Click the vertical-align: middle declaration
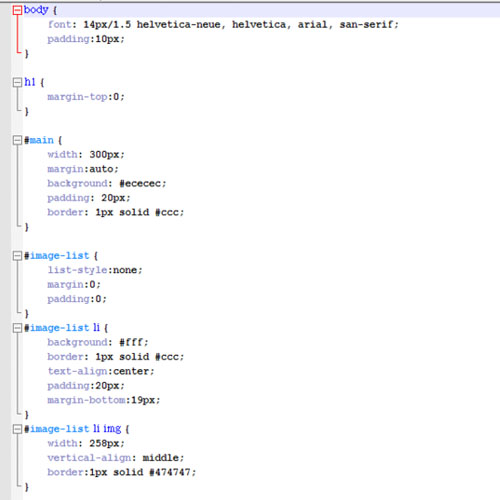The width and height of the screenshot is (500, 500). (x=115, y=458)
